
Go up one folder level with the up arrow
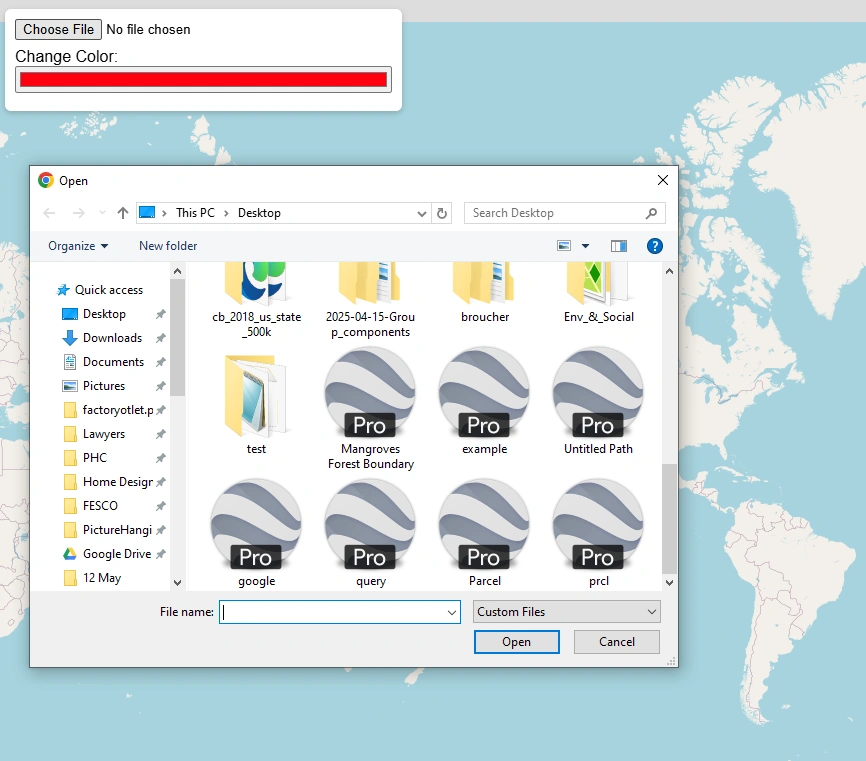(x=121, y=212)
